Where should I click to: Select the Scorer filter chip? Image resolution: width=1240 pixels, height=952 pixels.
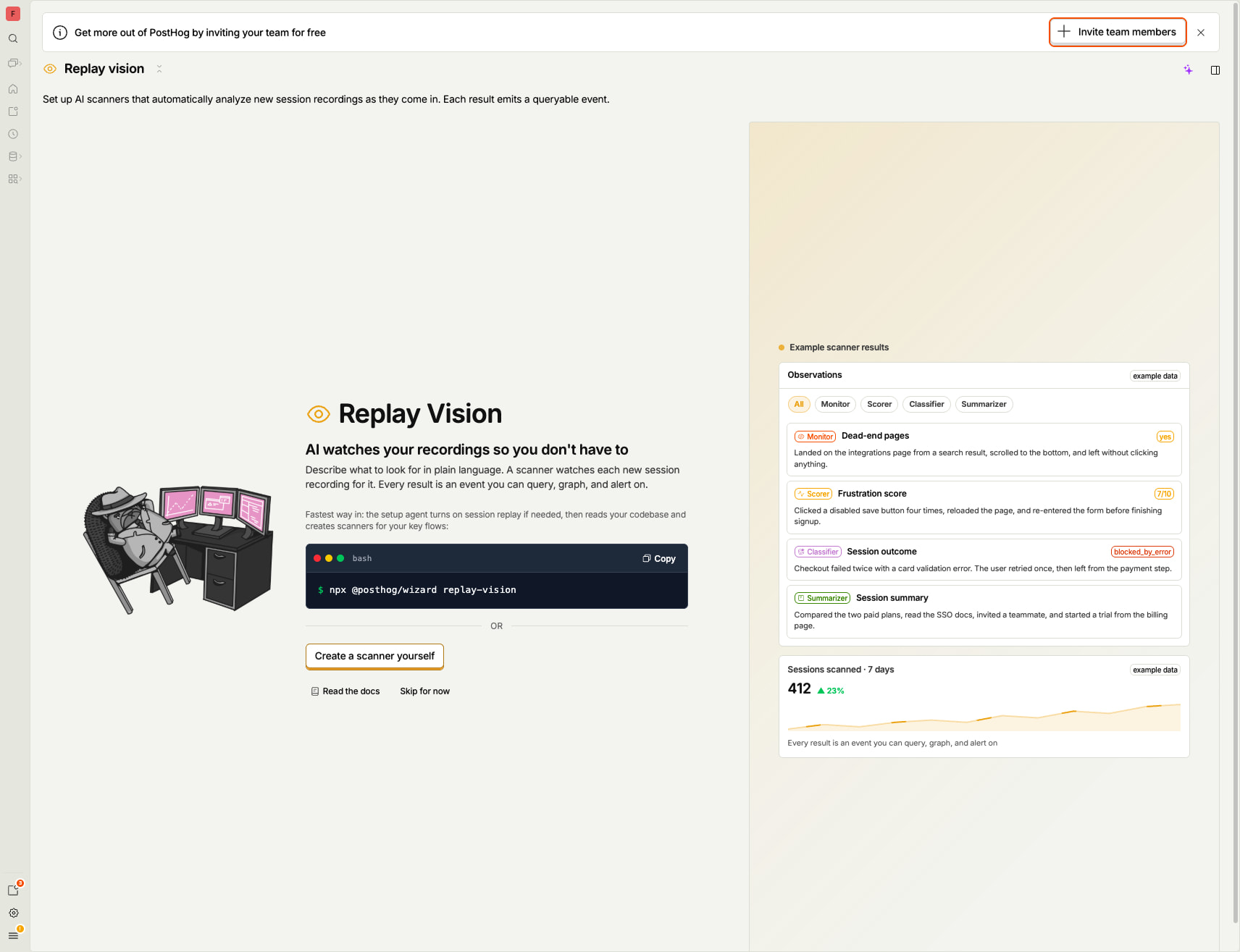[x=879, y=404]
